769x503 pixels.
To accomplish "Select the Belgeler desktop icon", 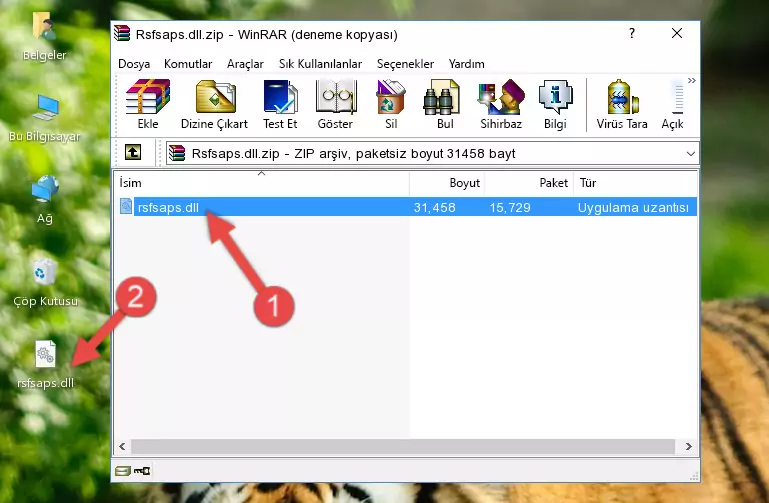I will 44,37.
